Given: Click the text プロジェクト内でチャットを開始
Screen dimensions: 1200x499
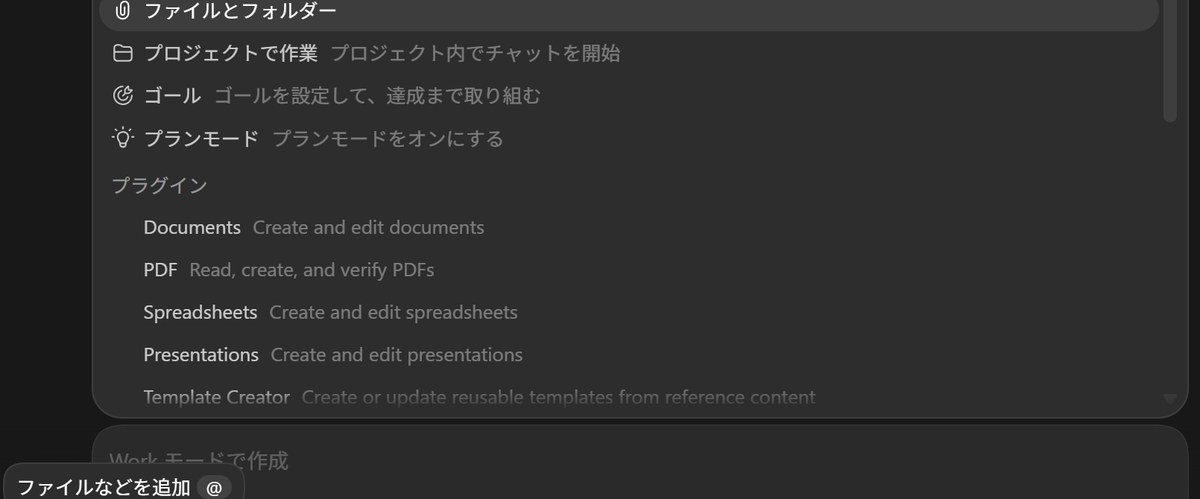Looking at the screenshot, I should pos(475,54).
